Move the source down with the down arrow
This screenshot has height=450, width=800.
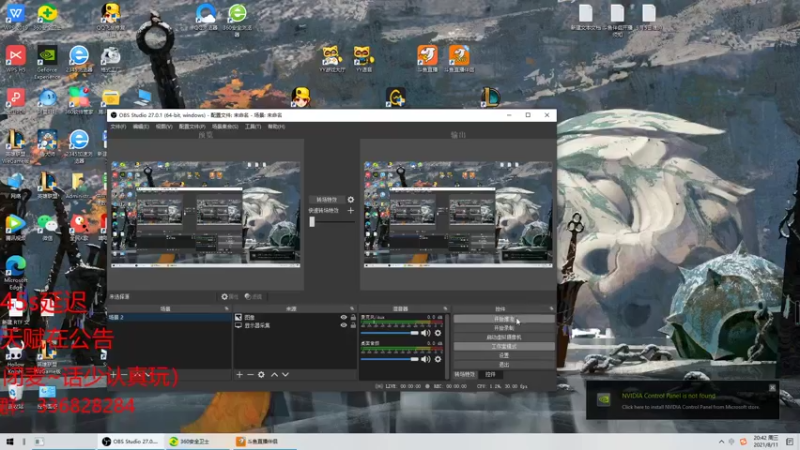click(x=285, y=374)
